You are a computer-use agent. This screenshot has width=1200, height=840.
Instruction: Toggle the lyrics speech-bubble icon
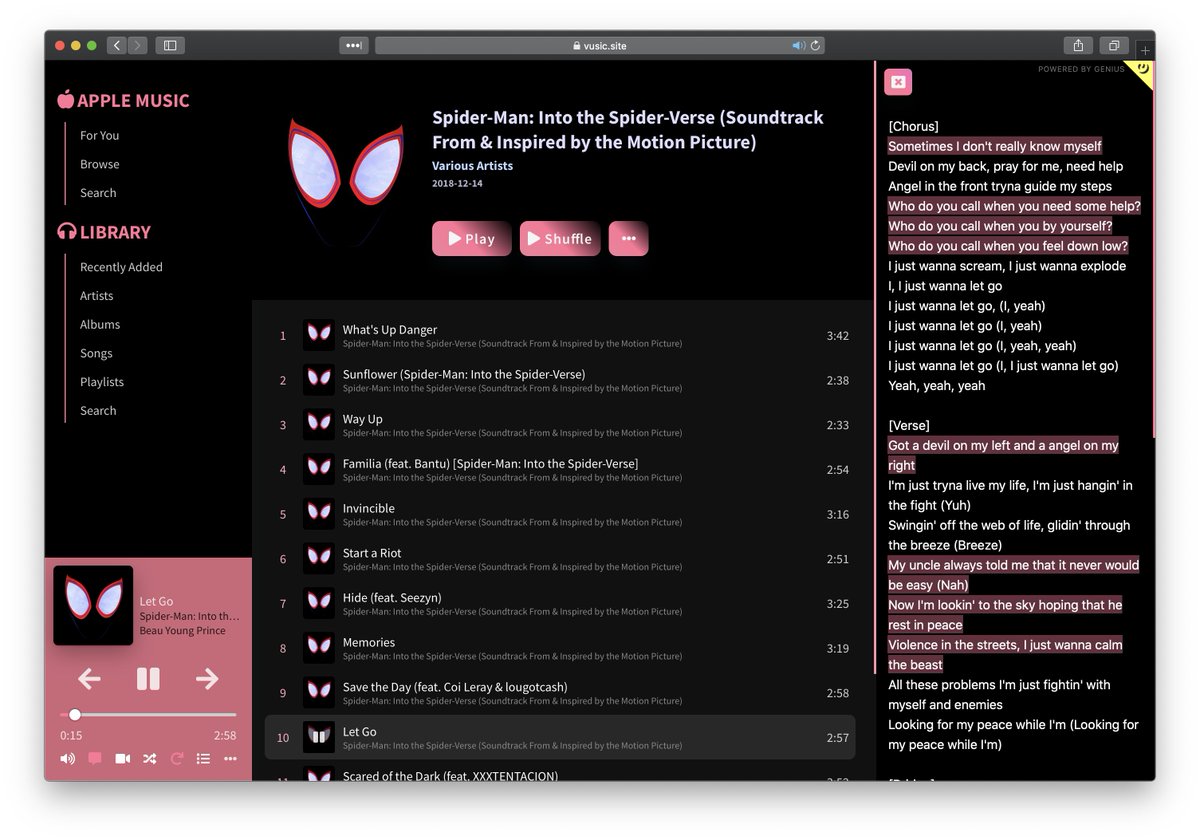95,759
